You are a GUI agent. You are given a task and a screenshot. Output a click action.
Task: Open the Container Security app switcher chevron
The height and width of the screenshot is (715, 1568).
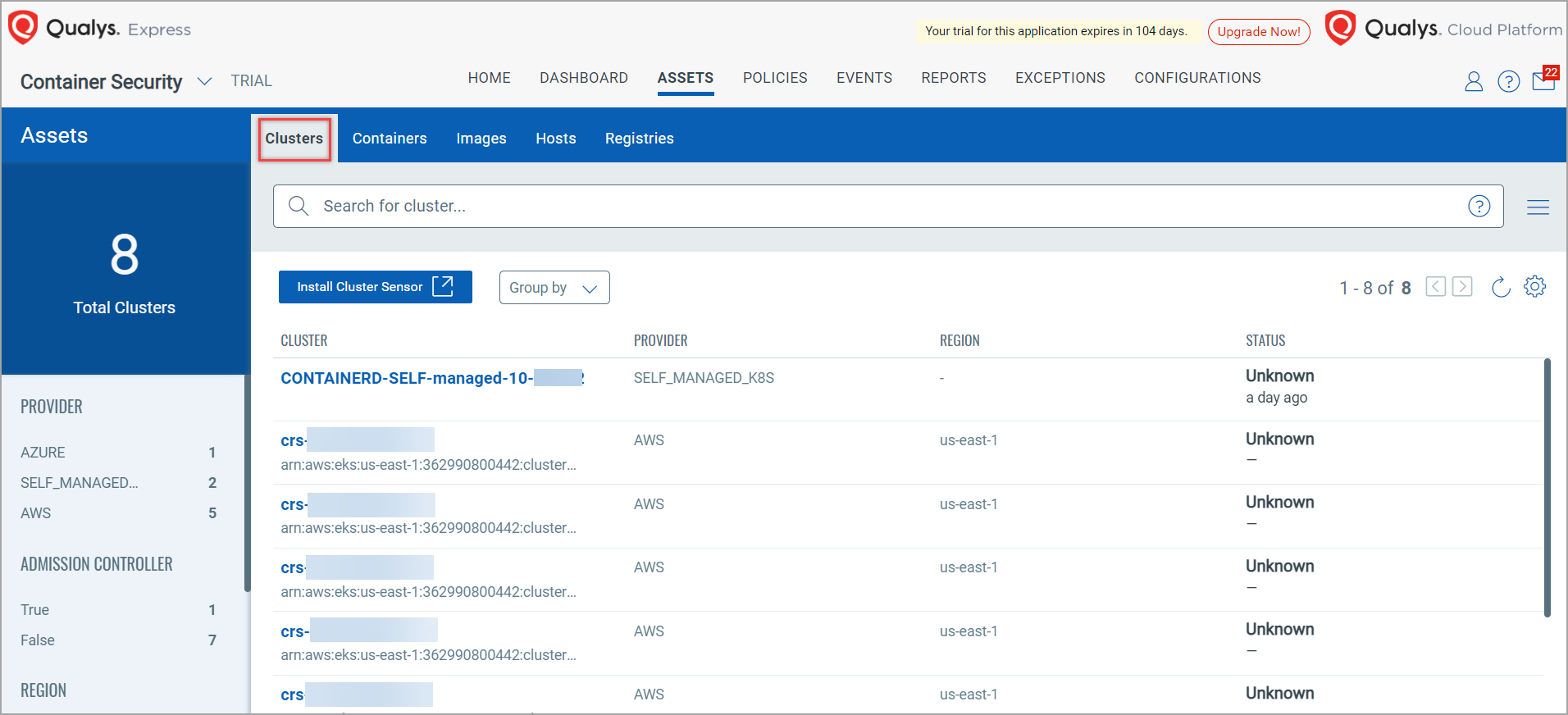click(x=205, y=81)
